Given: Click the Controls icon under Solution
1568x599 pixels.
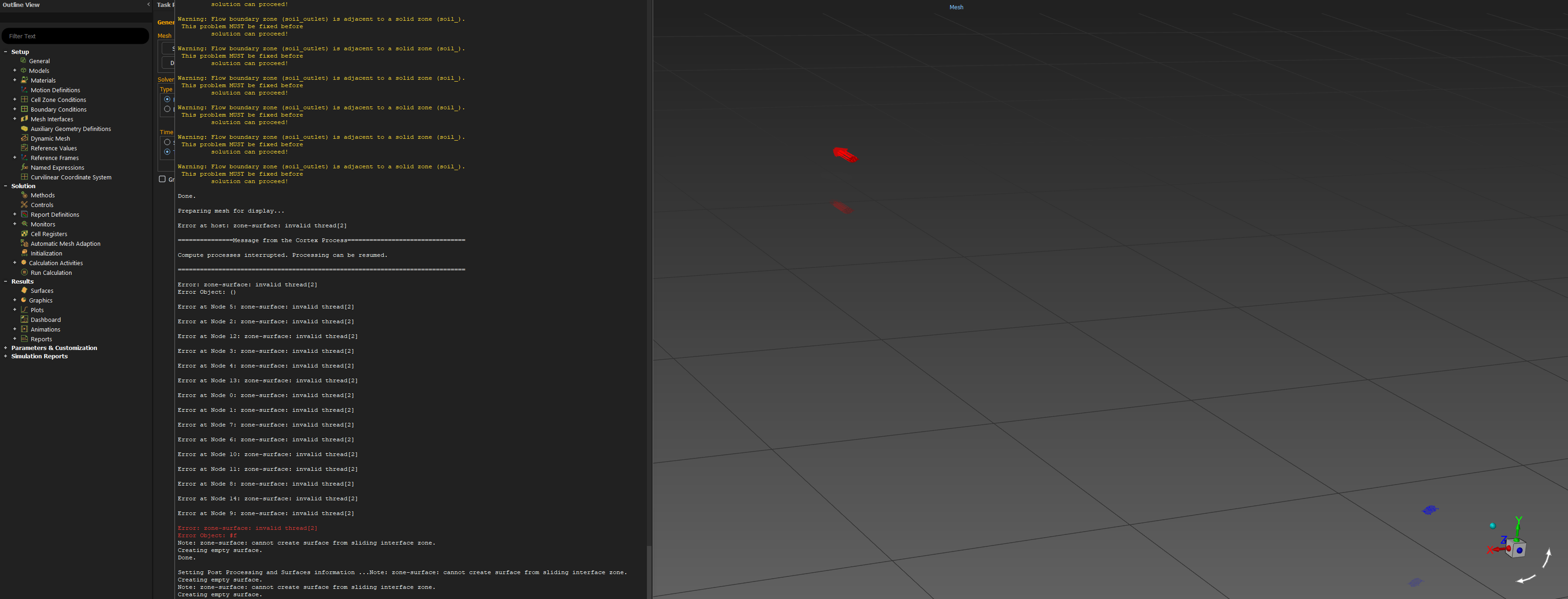Looking at the screenshot, I should pyautogui.click(x=24, y=205).
